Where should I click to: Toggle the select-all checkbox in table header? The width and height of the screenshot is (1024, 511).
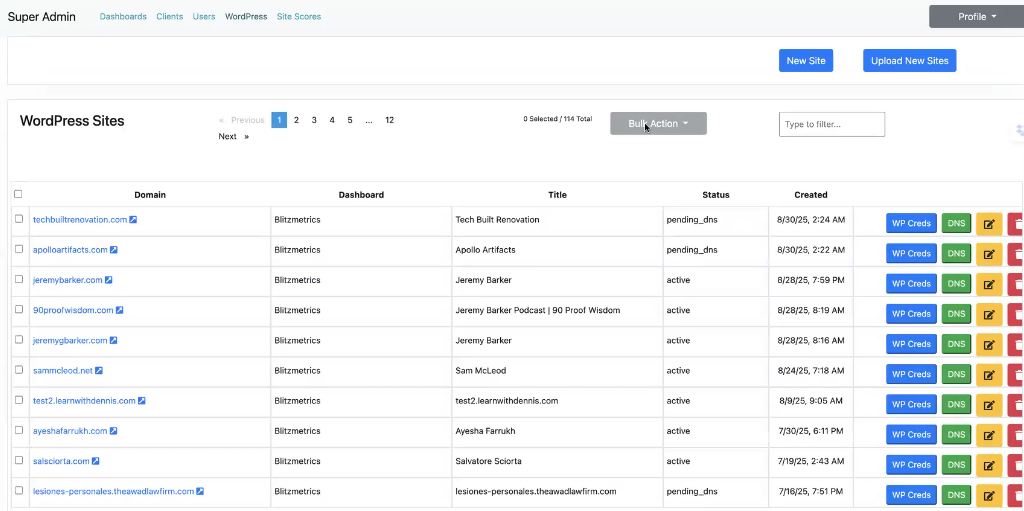point(18,194)
